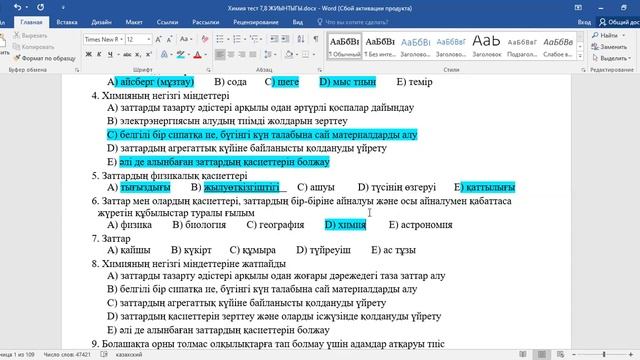Viewport: 640px width, 360px height.
Task: Justify the paragraph text
Action: (x=253, y=54)
